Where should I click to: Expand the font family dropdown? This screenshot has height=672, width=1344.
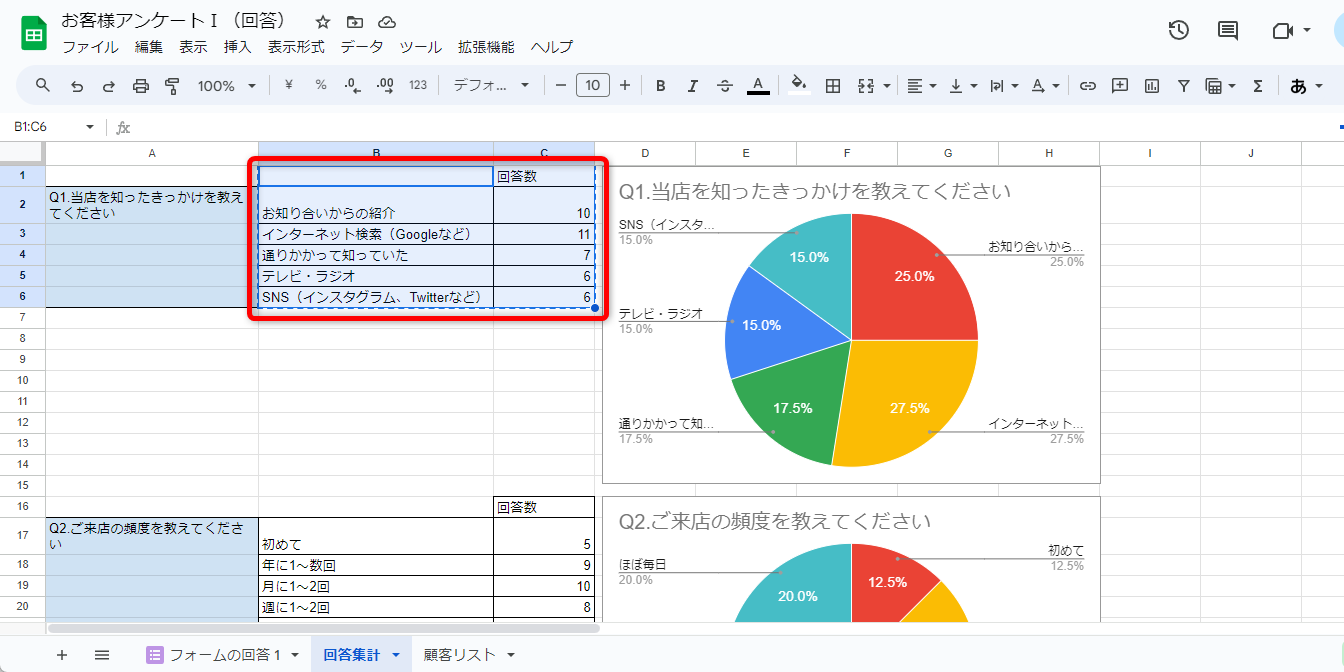pyautogui.click(x=491, y=86)
